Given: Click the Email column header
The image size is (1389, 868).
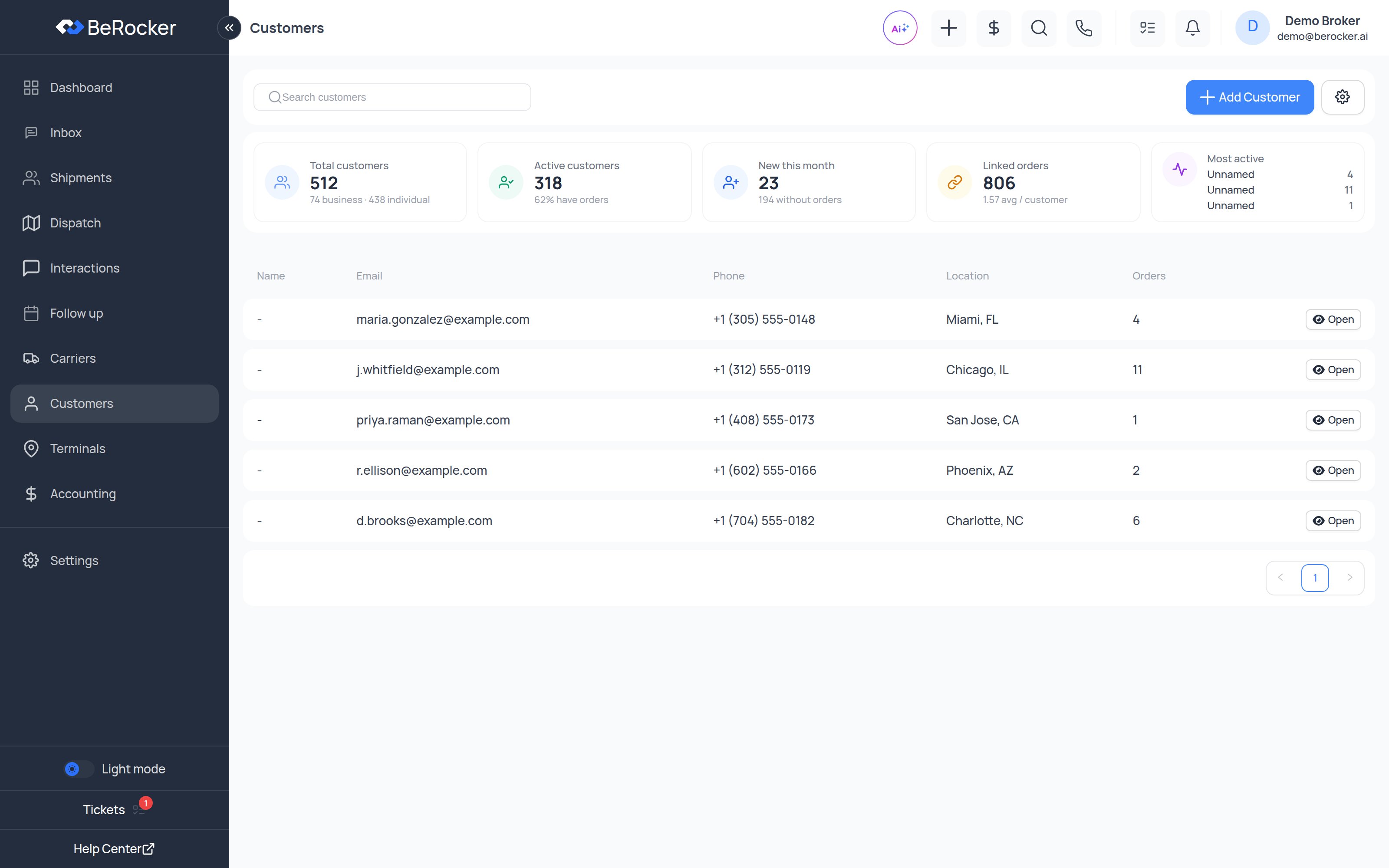Looking at the screenshot, I should pyautogui.click(x=369, y=276).
